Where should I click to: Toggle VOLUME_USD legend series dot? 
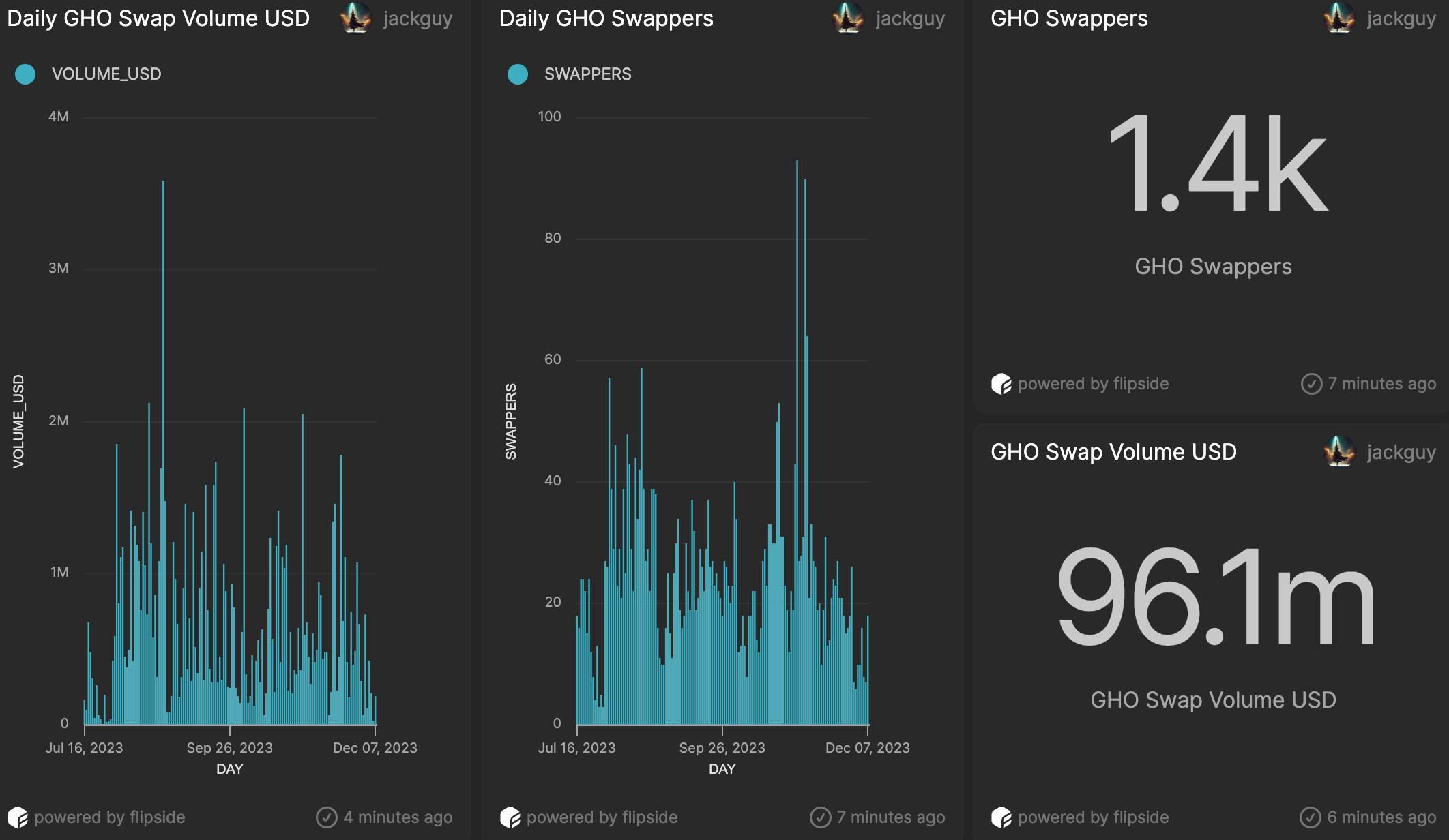25,74
